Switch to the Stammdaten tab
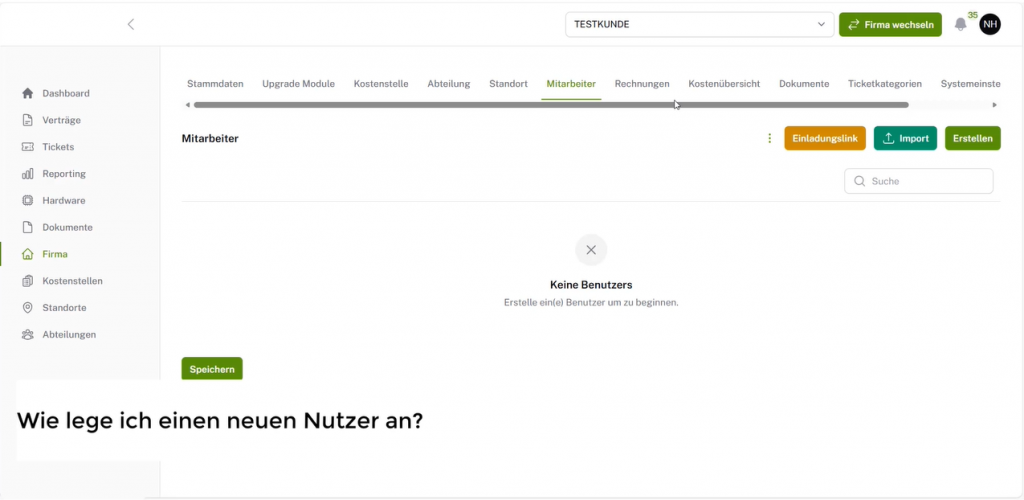 215,84
